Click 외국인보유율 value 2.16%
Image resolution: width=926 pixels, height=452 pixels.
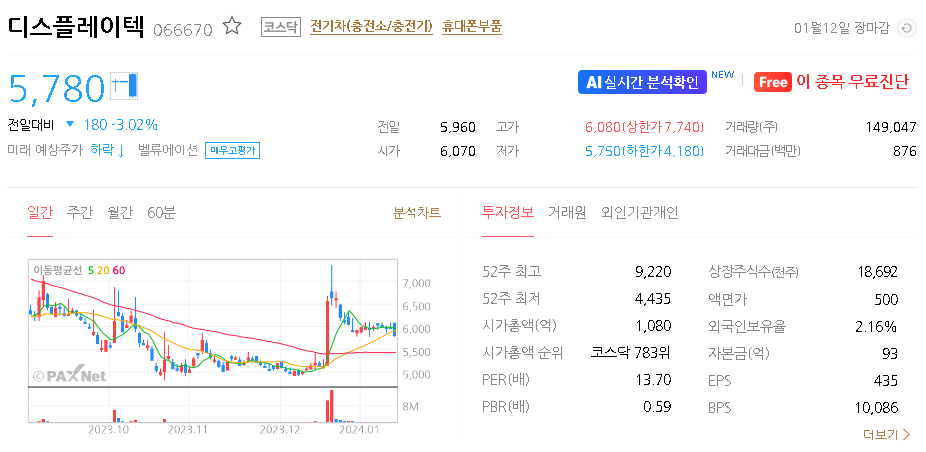coord(876,326)
